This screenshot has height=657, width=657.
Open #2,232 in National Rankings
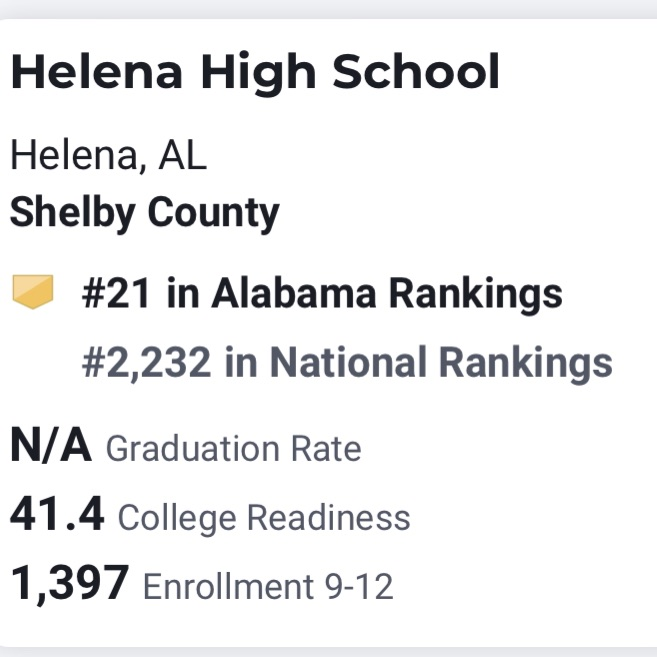tap(347, 362)
